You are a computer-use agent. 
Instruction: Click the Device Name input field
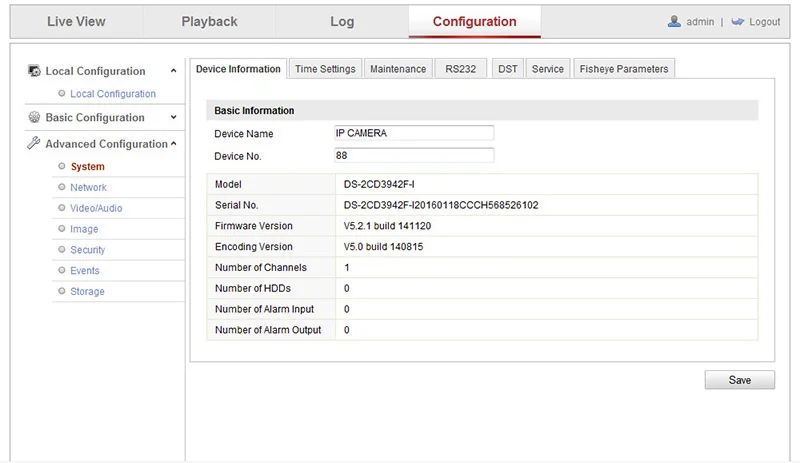click(414, 133)
